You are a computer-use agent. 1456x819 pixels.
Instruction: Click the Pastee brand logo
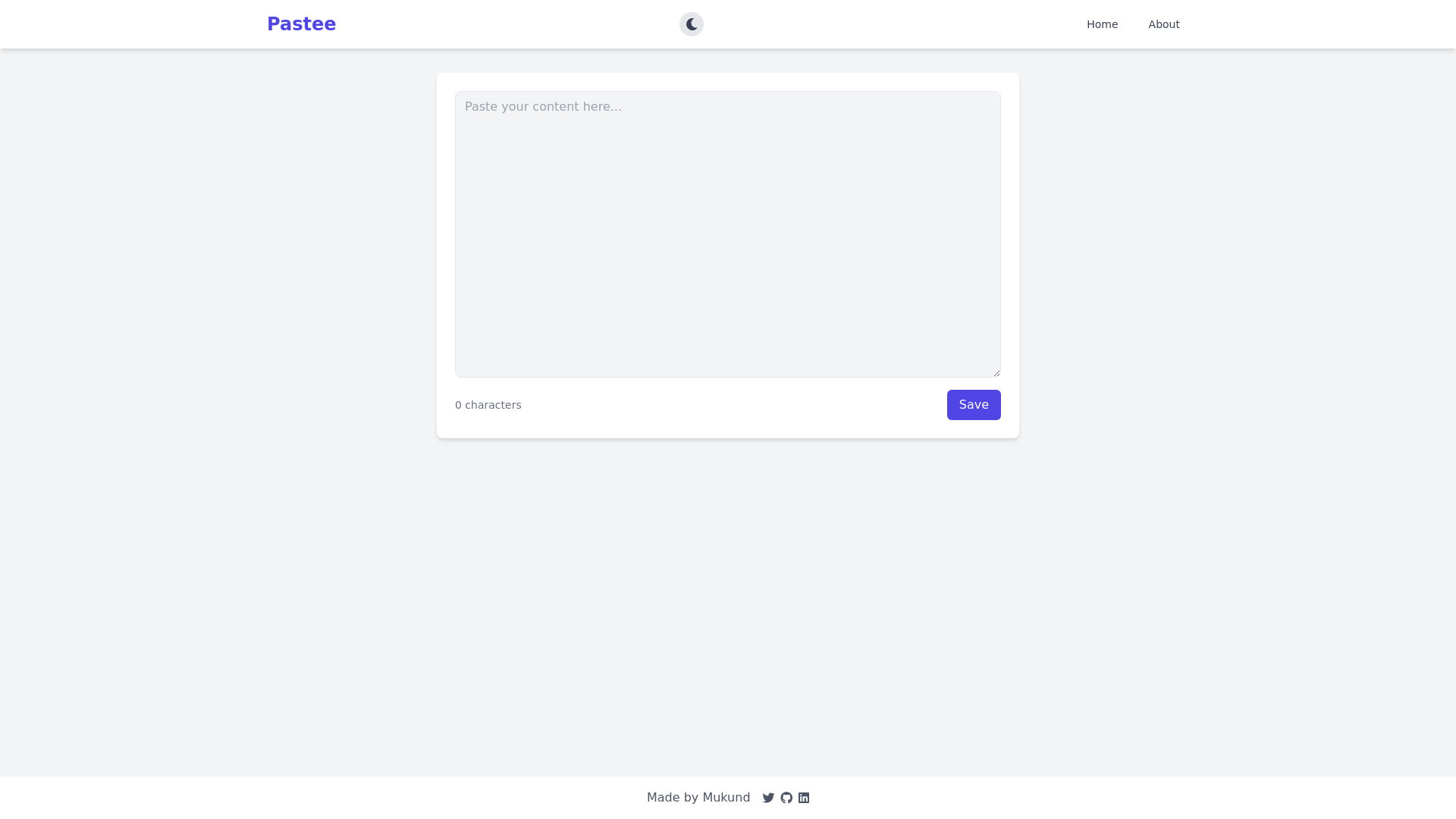coord(301,24)
